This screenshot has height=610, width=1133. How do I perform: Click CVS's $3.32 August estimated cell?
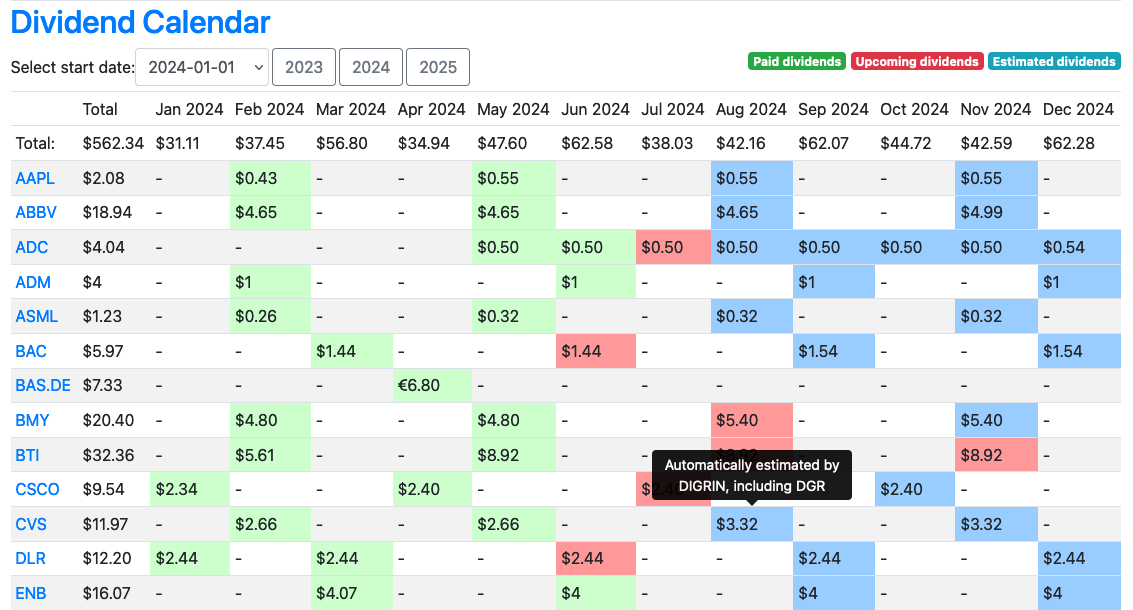coord(752,524)
